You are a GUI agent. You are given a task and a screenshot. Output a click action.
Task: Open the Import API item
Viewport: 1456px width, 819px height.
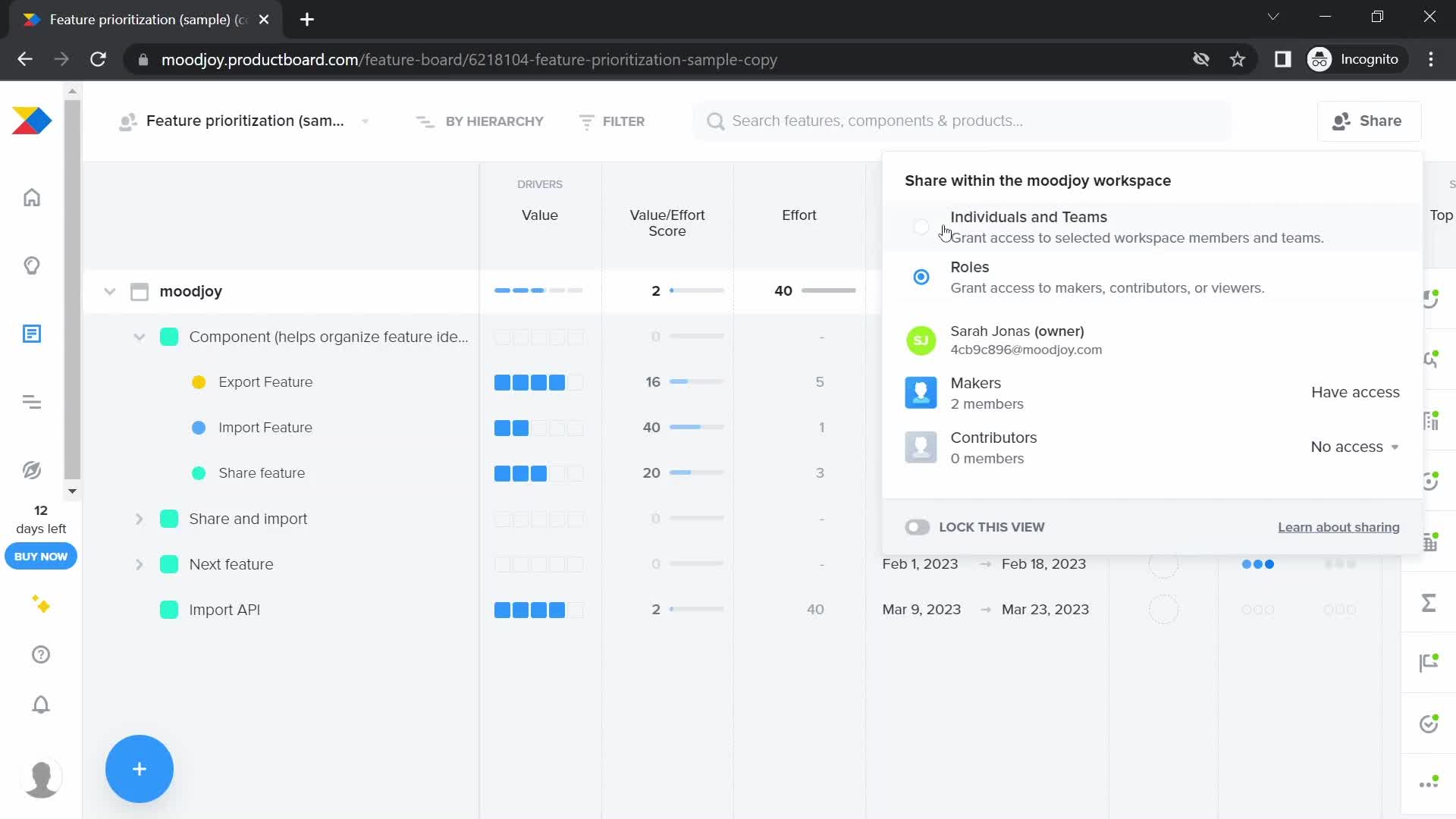pos(224,610)
